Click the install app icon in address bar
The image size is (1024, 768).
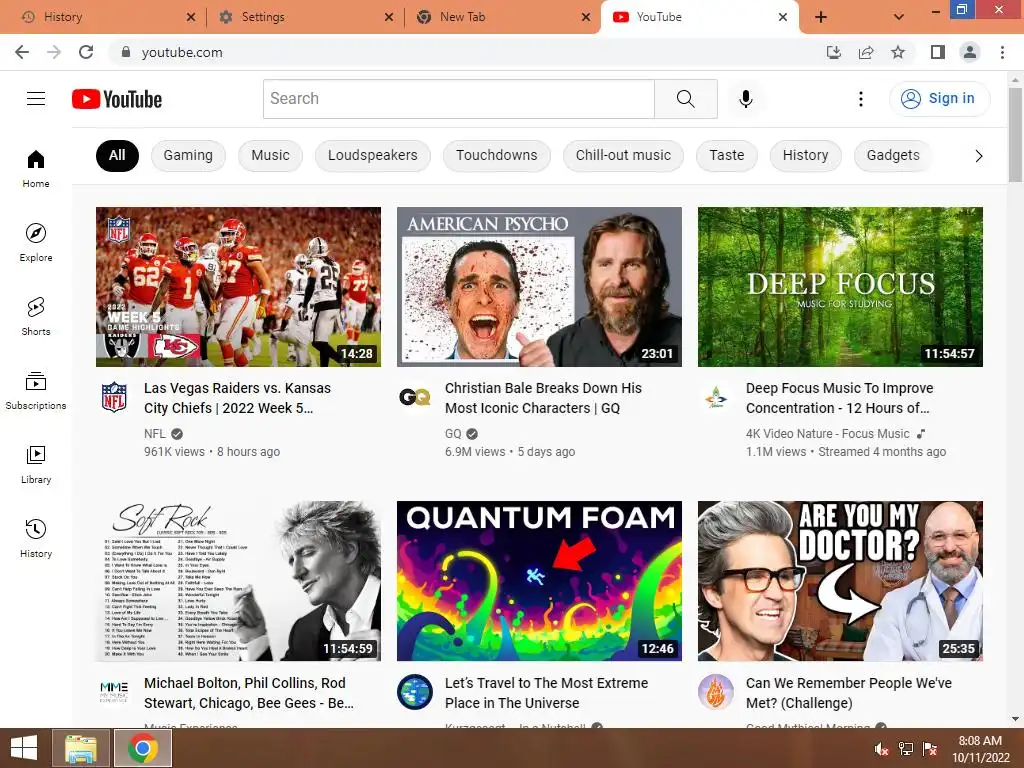[834, 52]
